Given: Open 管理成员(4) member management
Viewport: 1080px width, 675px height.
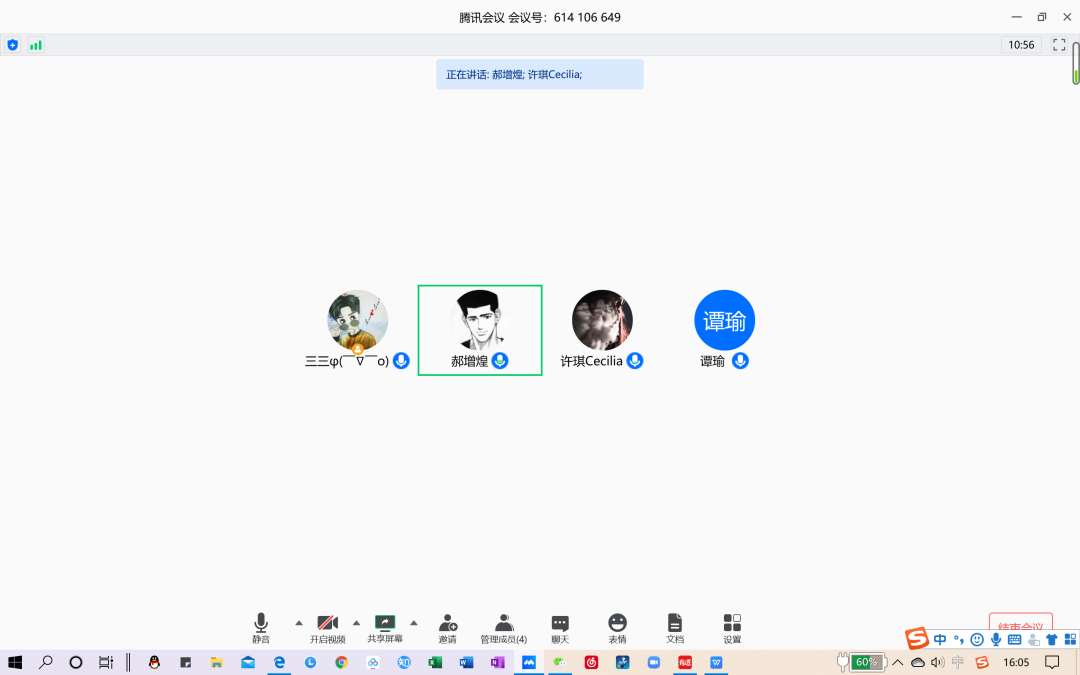Looking at the screenshot, I should click(x=504, y=627).
